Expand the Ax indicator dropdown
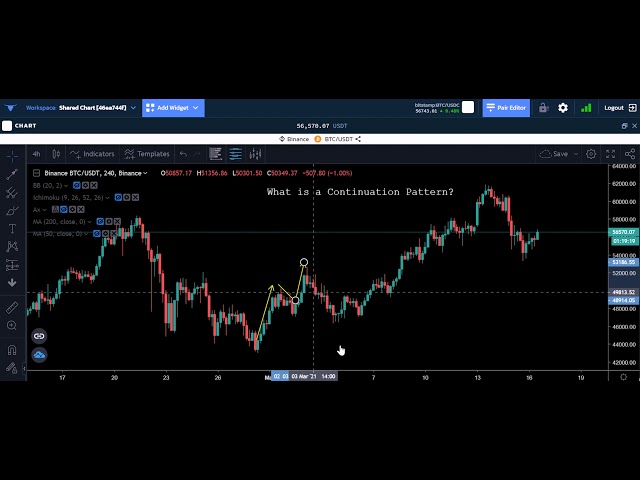The height and width of the screenshot is (480, 640). click(x=44, y=210)
